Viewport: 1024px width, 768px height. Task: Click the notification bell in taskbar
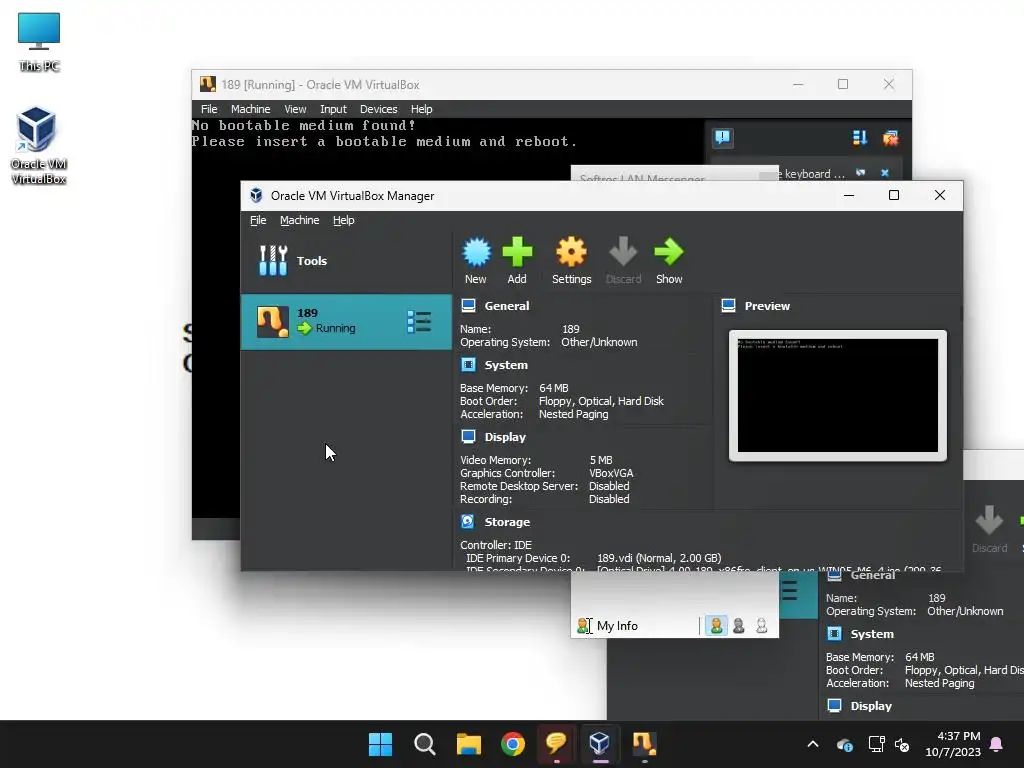tap(997, 744)
